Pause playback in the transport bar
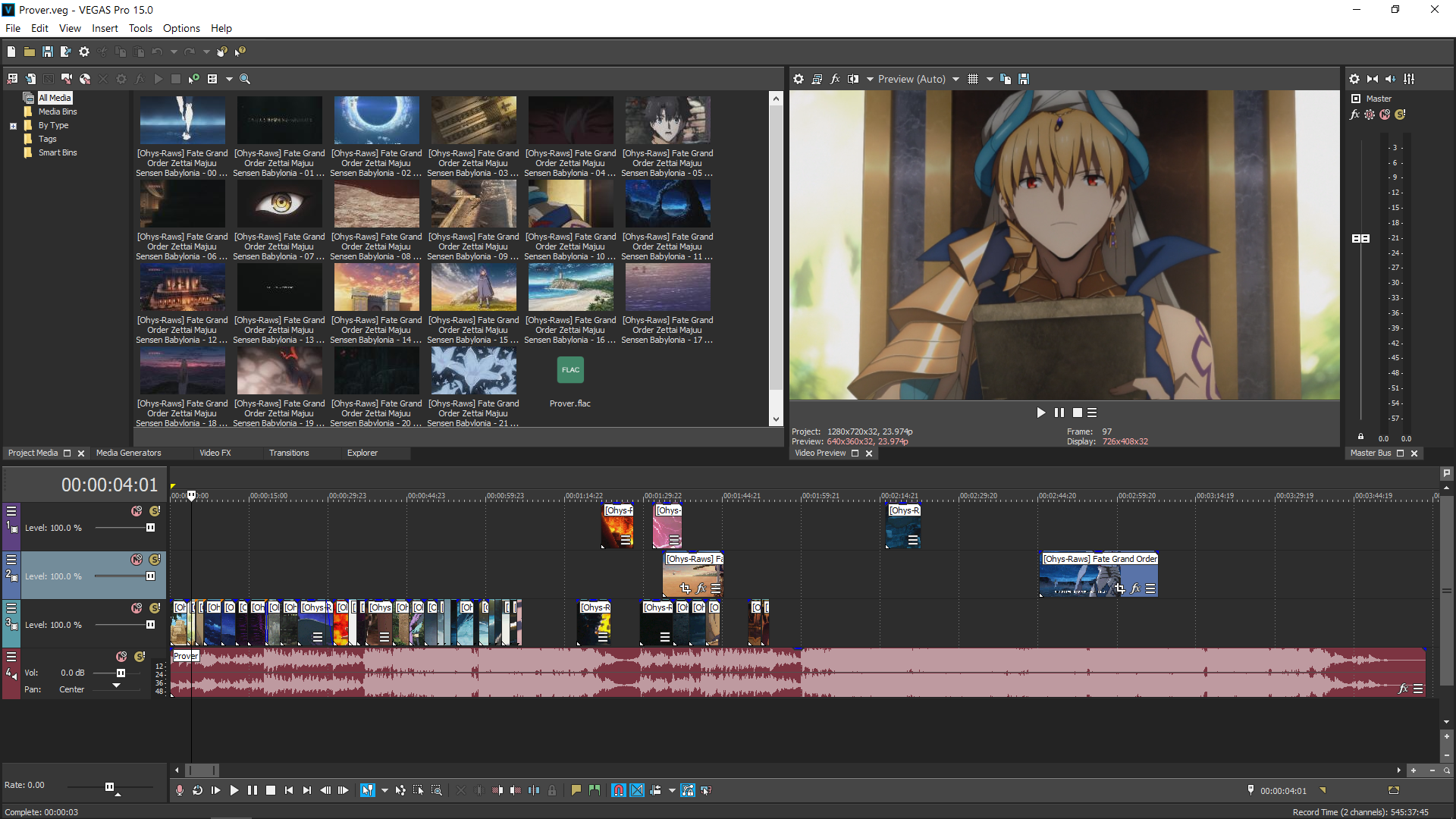 click(253, 790)
